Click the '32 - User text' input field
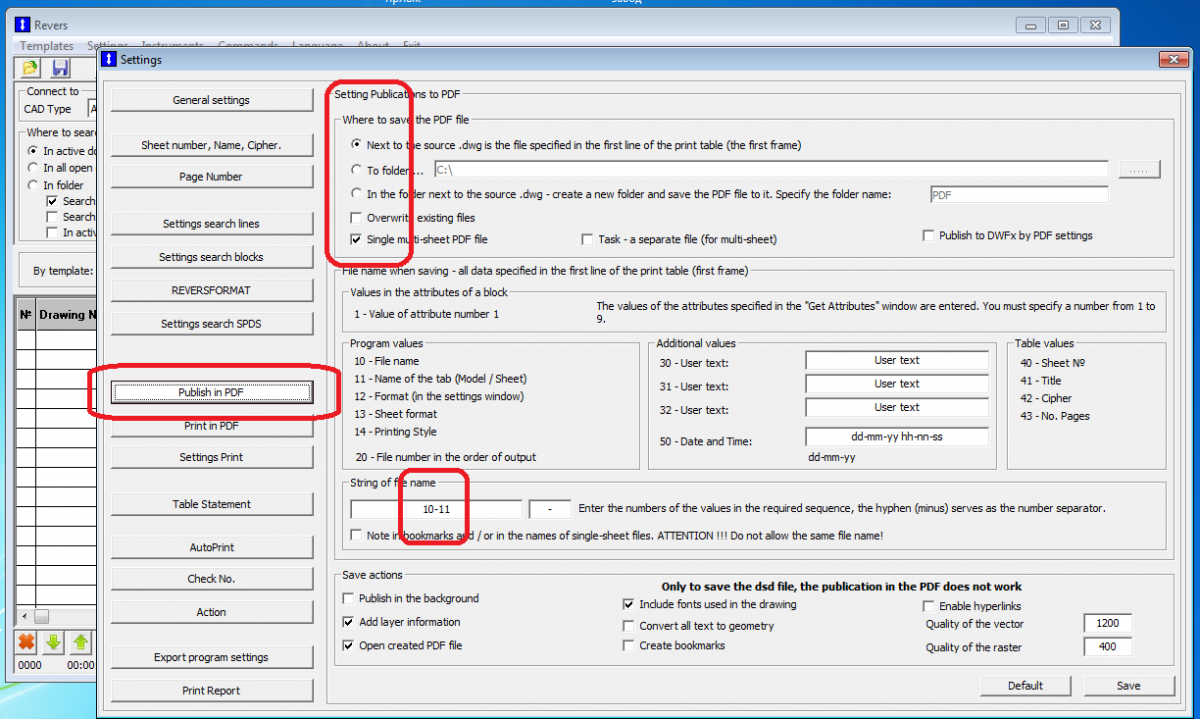Image resolution: width=1200 pixels, height=719 pixels. pos(896,408)
